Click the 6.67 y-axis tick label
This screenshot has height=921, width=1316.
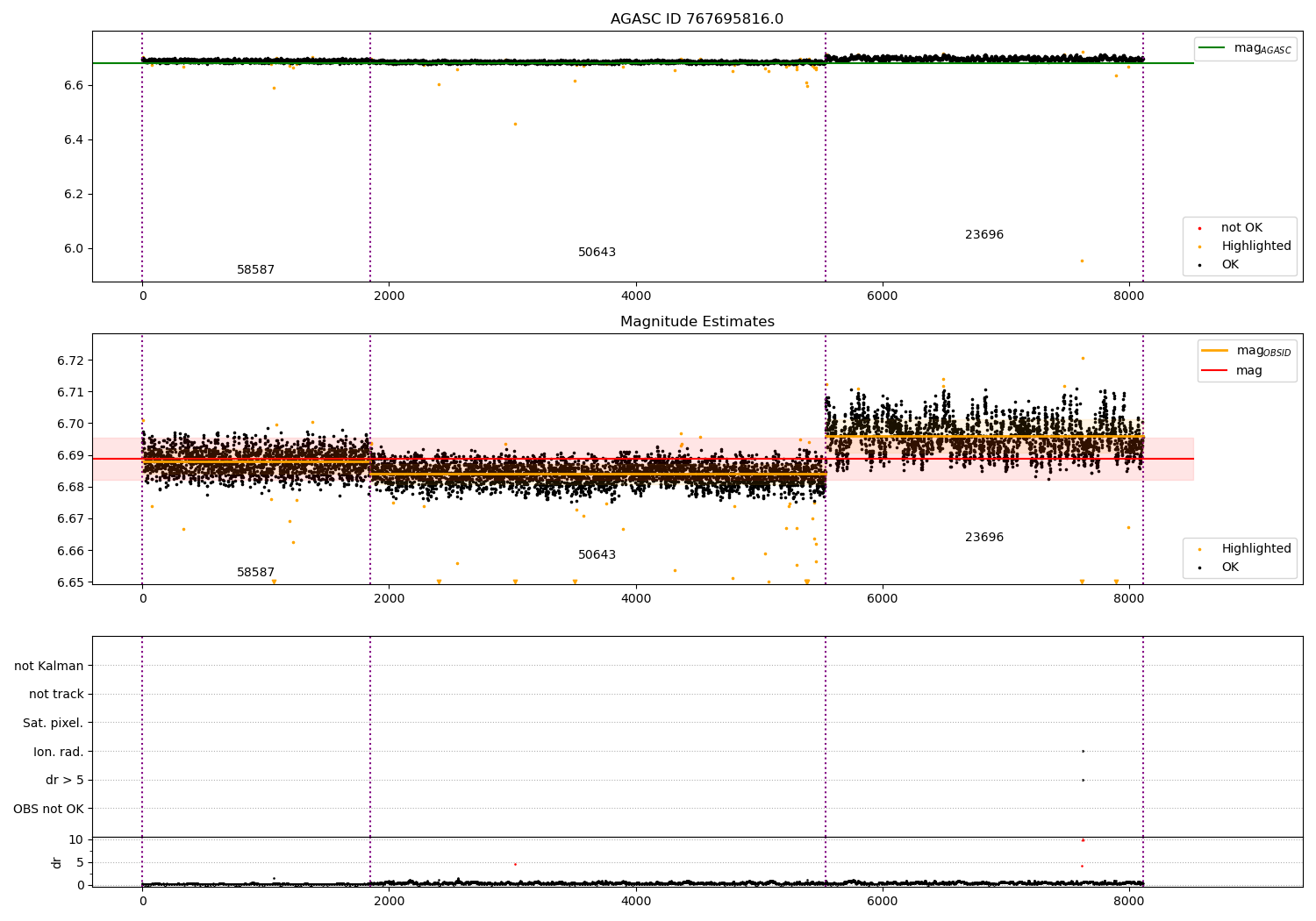pos(70,519)
